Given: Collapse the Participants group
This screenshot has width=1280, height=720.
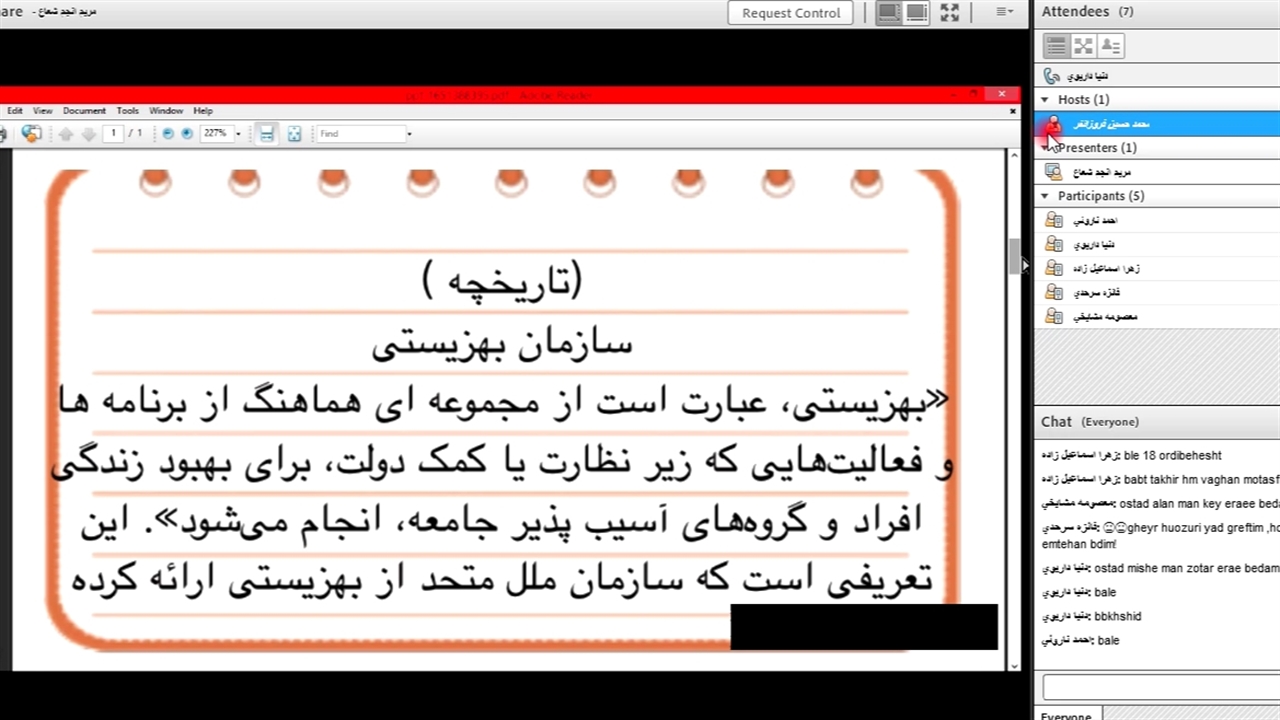Looking at the screenshot, I should coord(1046,196).
